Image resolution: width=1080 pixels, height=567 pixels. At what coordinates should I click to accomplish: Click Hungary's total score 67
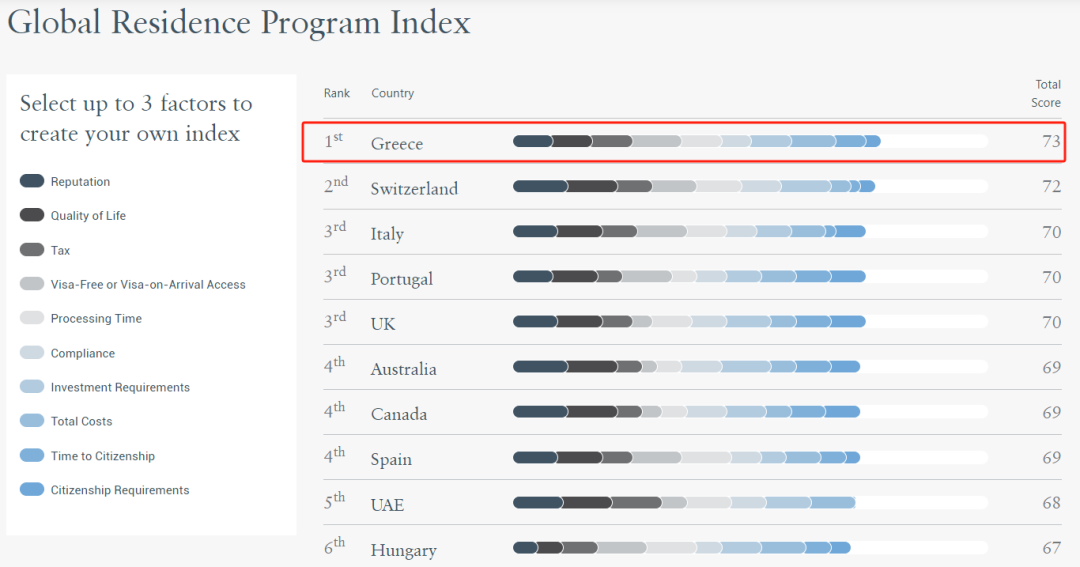[1051, 548]
